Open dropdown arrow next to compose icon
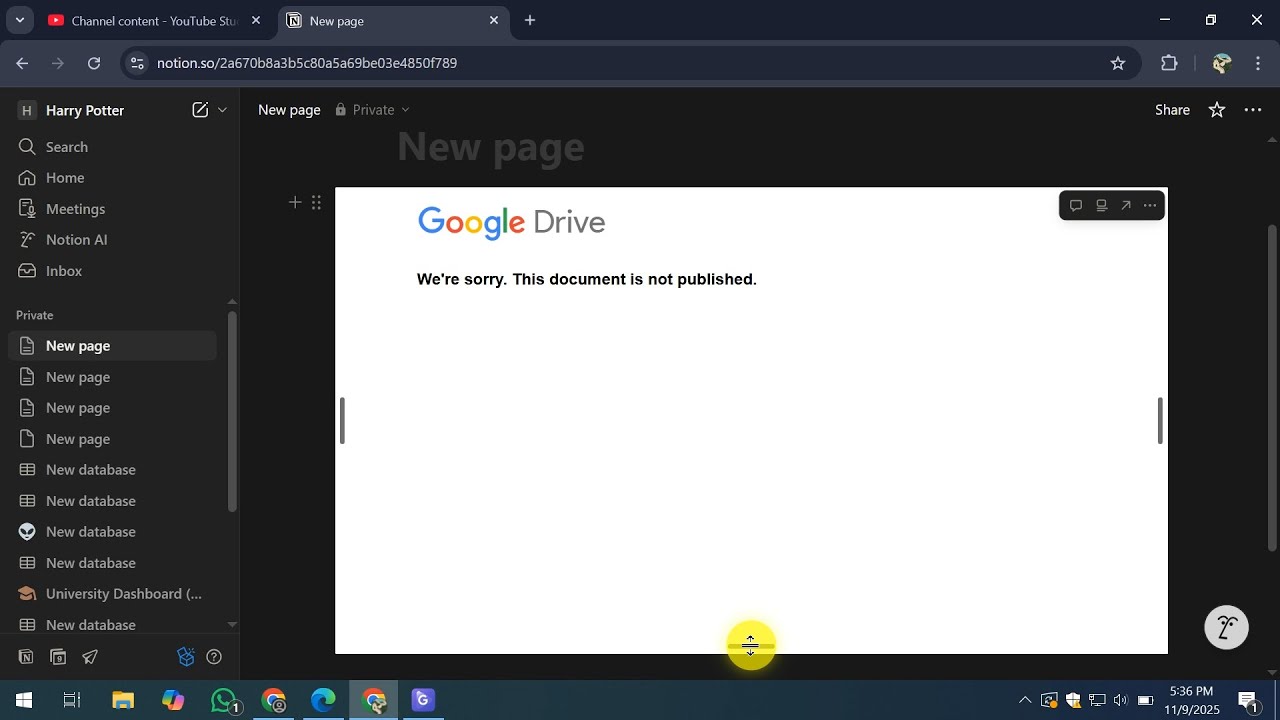The height and width of the screenshot is (720, 1280). point(222,110)
